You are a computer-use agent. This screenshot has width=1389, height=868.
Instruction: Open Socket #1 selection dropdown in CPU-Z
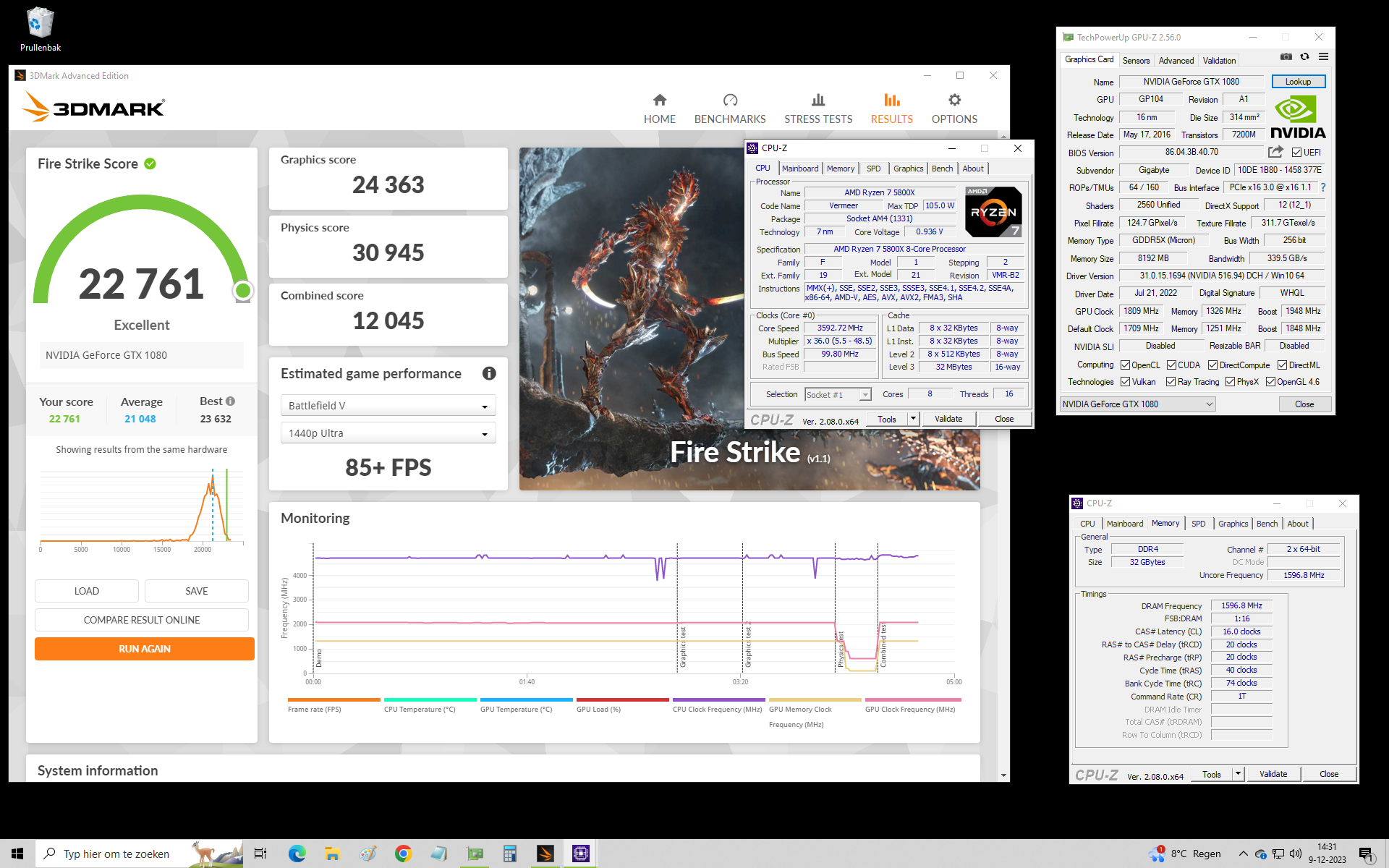click(838, 394)
